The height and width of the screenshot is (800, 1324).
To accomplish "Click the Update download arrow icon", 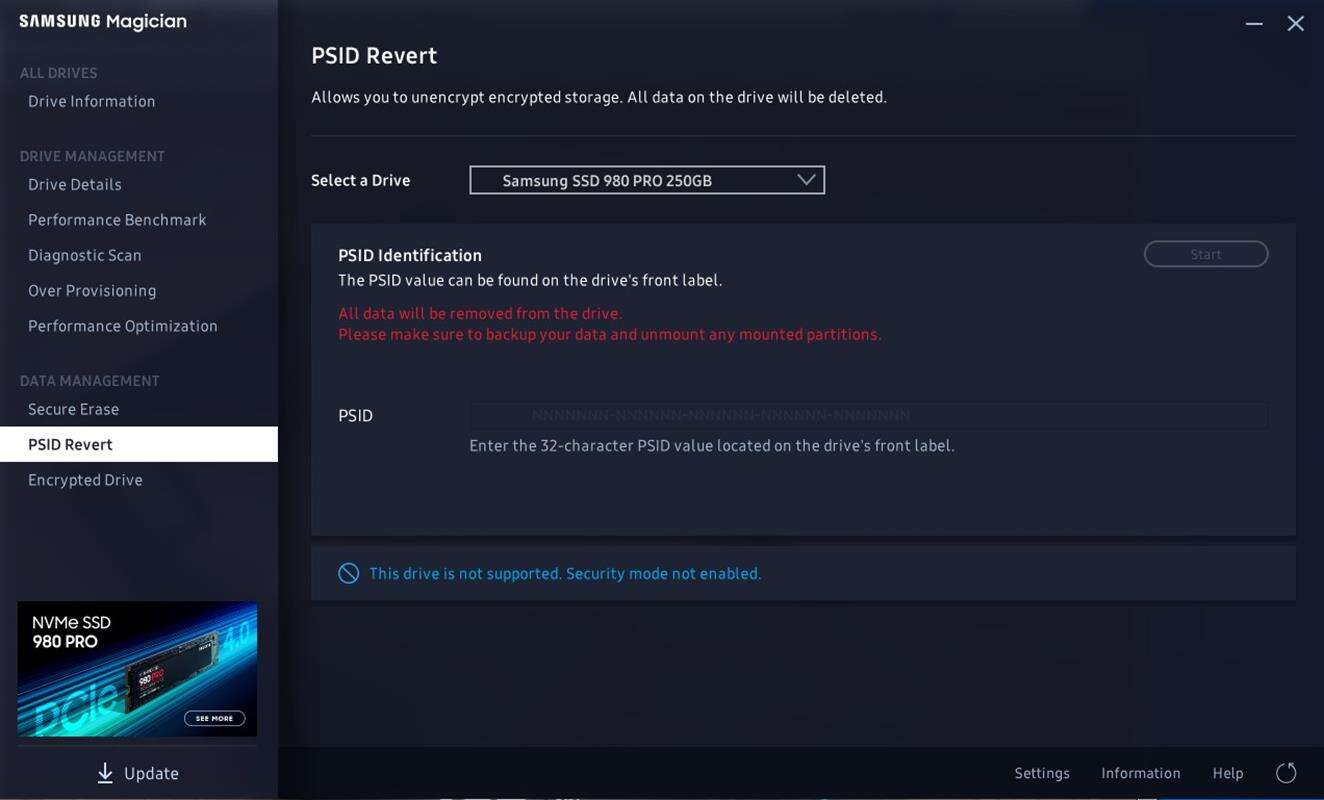I will (x=105, y=773).
